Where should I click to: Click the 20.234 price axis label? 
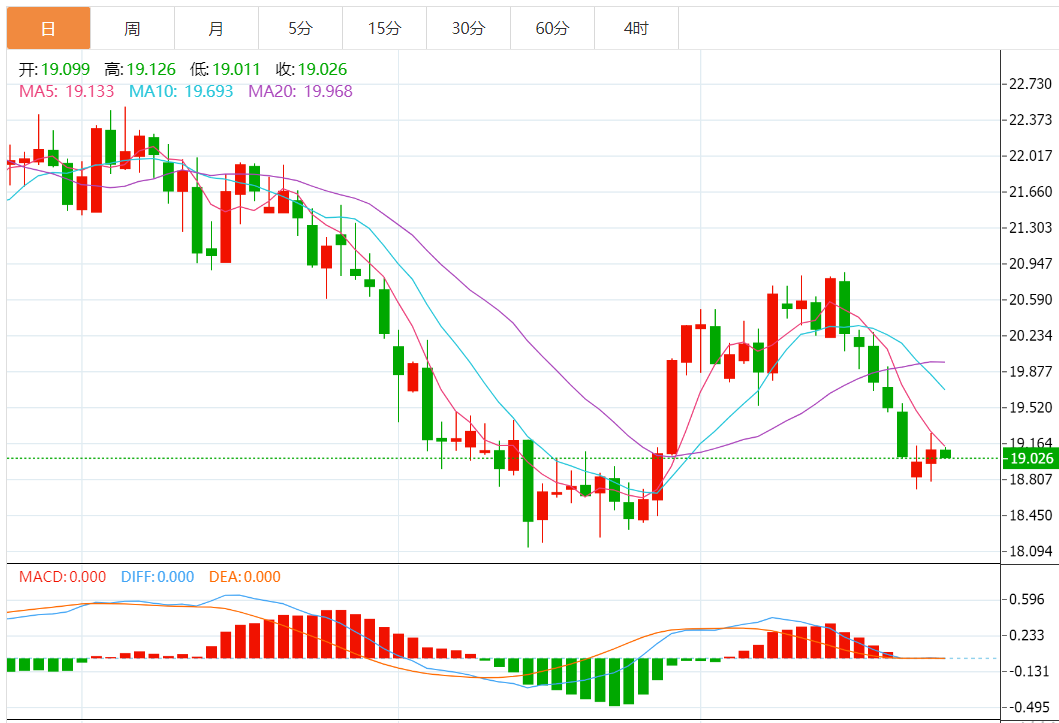pyautogui.click(x=1030, y=336)
